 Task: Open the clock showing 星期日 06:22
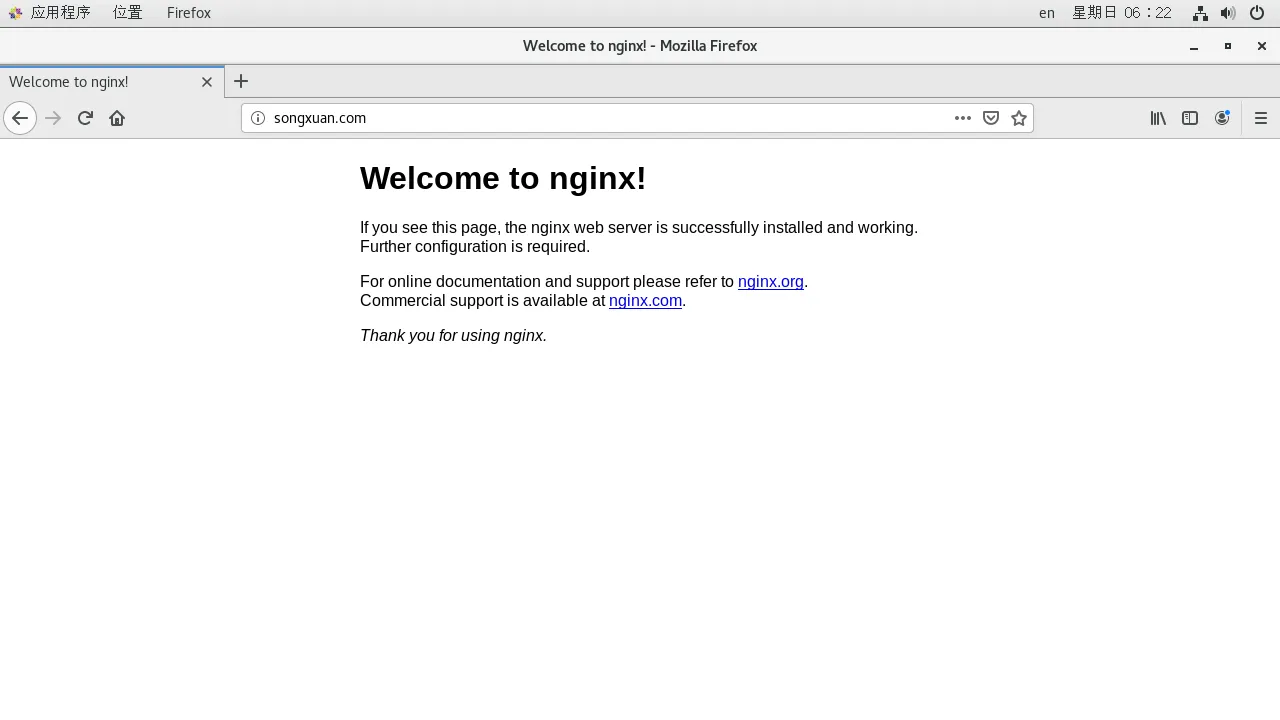click(1121, 13)
